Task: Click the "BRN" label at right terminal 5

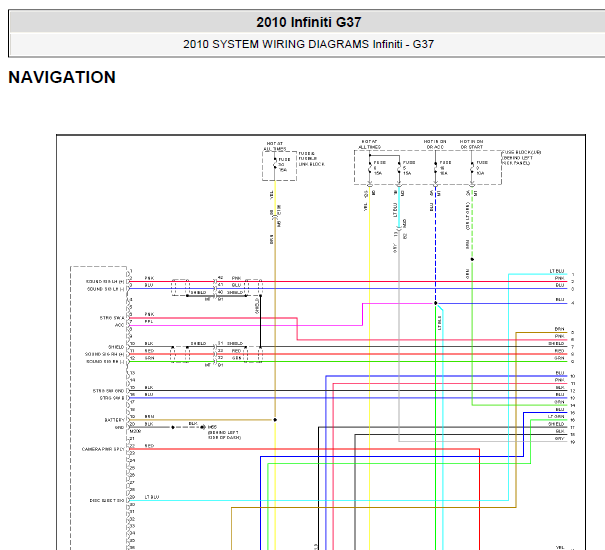Action: pyautogui.click(x=559, y=329)
